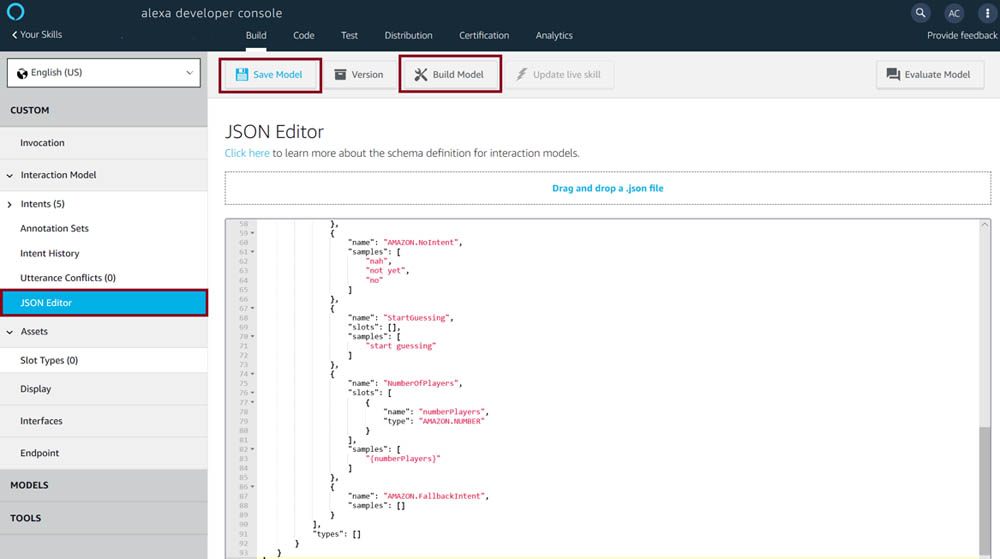Click the "start guessing" sample text
The height and width of the screenshot is (559, 1000).
coord(401,346)
